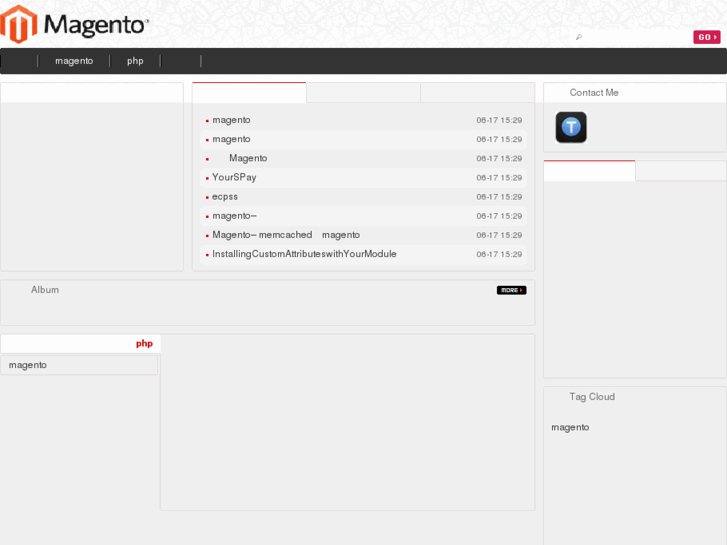
Task: Open the magento item in the navigation bar
Action: pos(74,61)
